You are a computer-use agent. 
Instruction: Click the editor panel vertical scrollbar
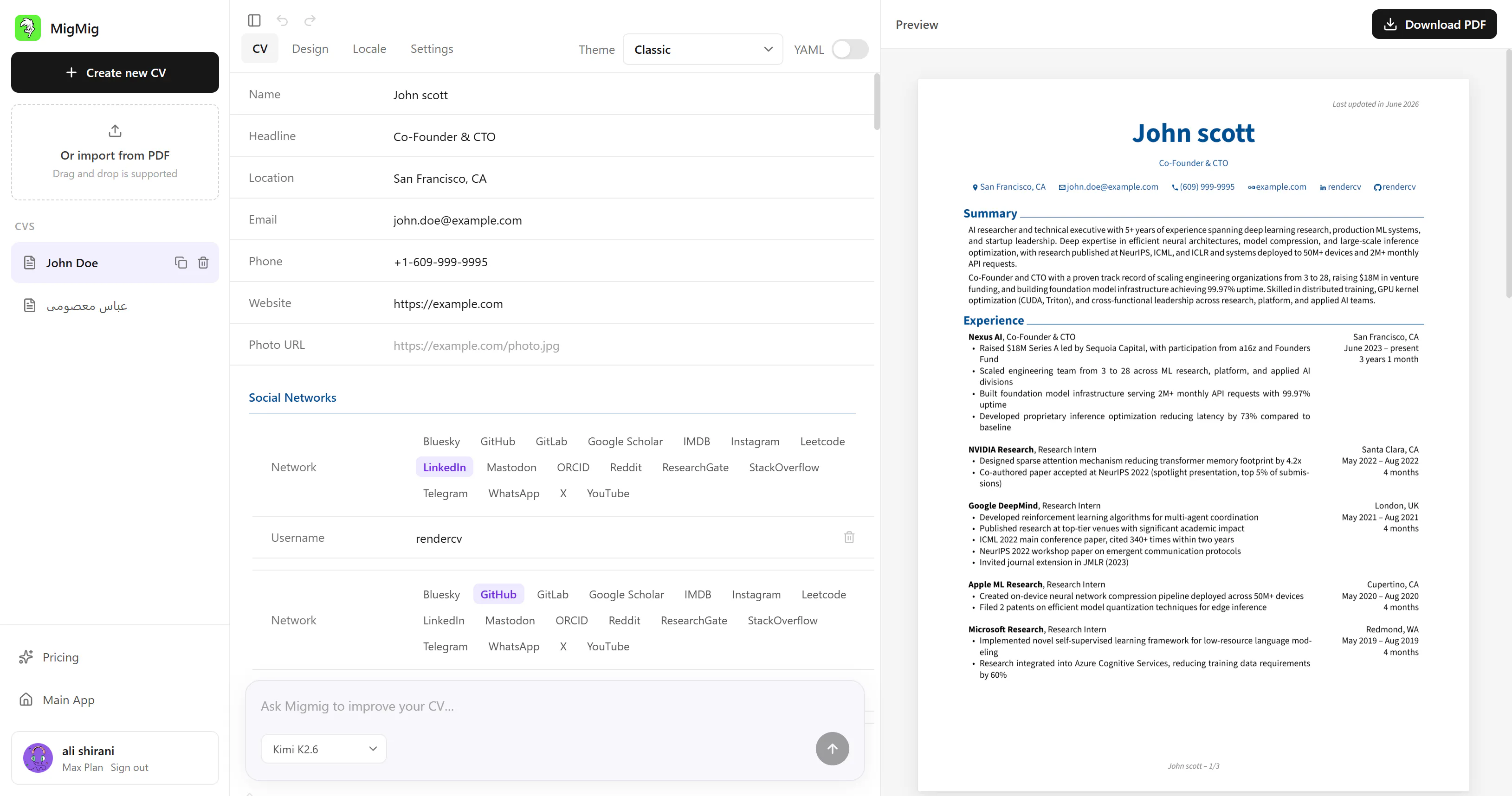(x=877, y=101)
